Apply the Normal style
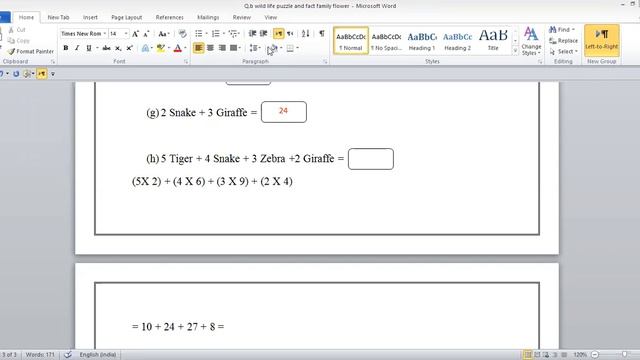This screenshot has height=360, width=640. pyautogui.click(x=351, y=40)
